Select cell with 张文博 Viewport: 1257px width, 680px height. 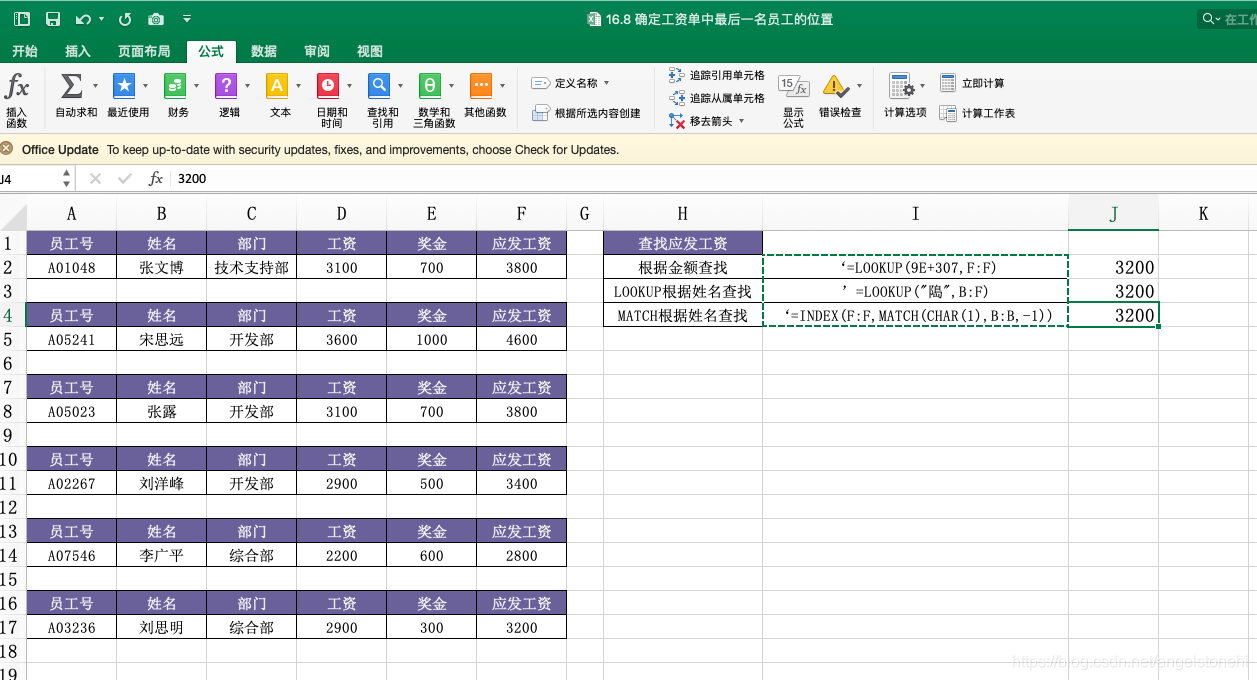[161, 267]
